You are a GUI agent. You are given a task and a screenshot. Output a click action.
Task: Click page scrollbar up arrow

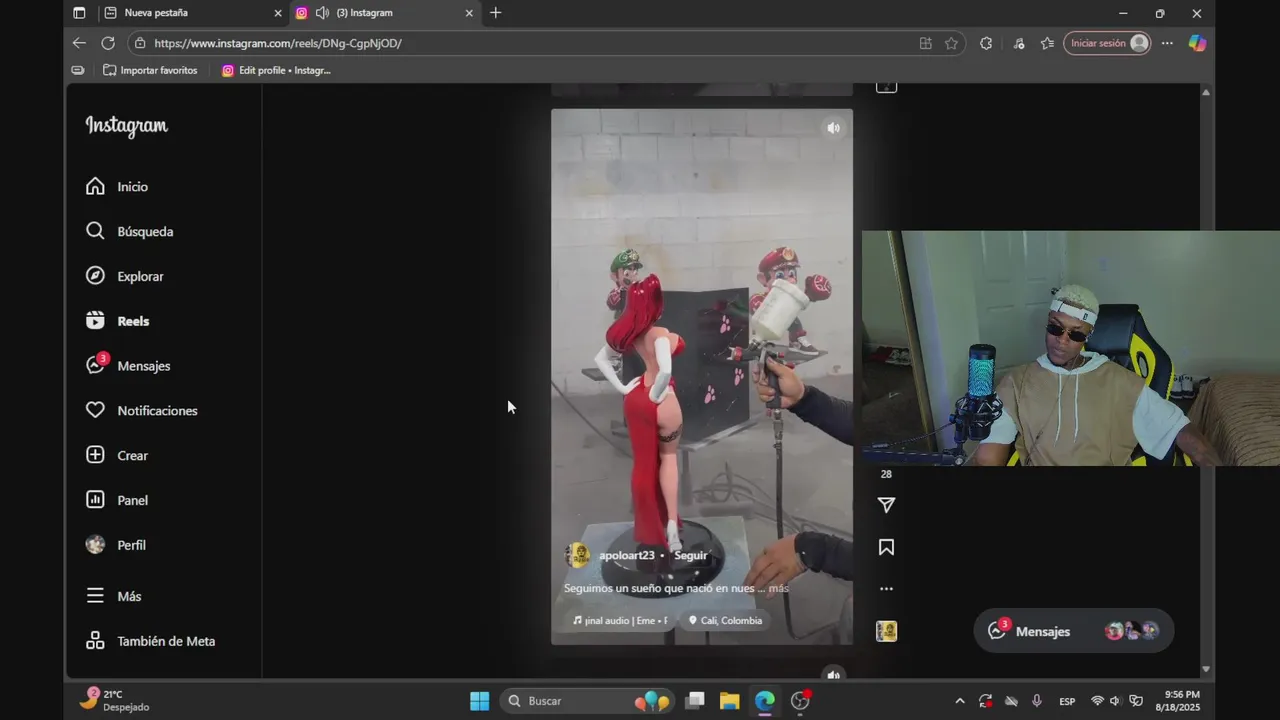point(1206,92)
